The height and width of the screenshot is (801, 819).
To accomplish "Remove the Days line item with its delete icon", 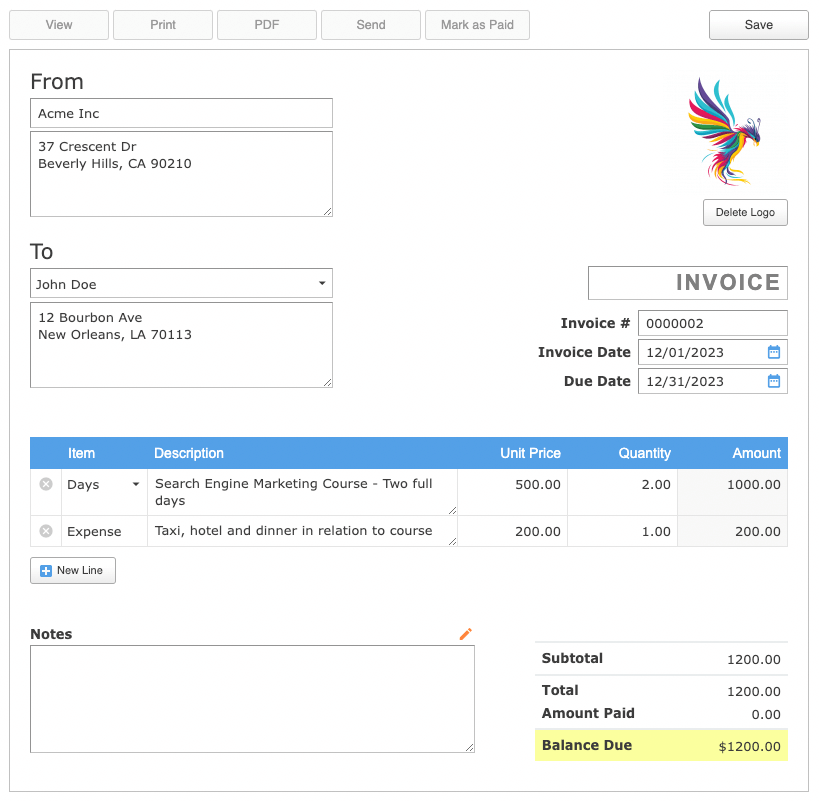I will pos(46,484).
